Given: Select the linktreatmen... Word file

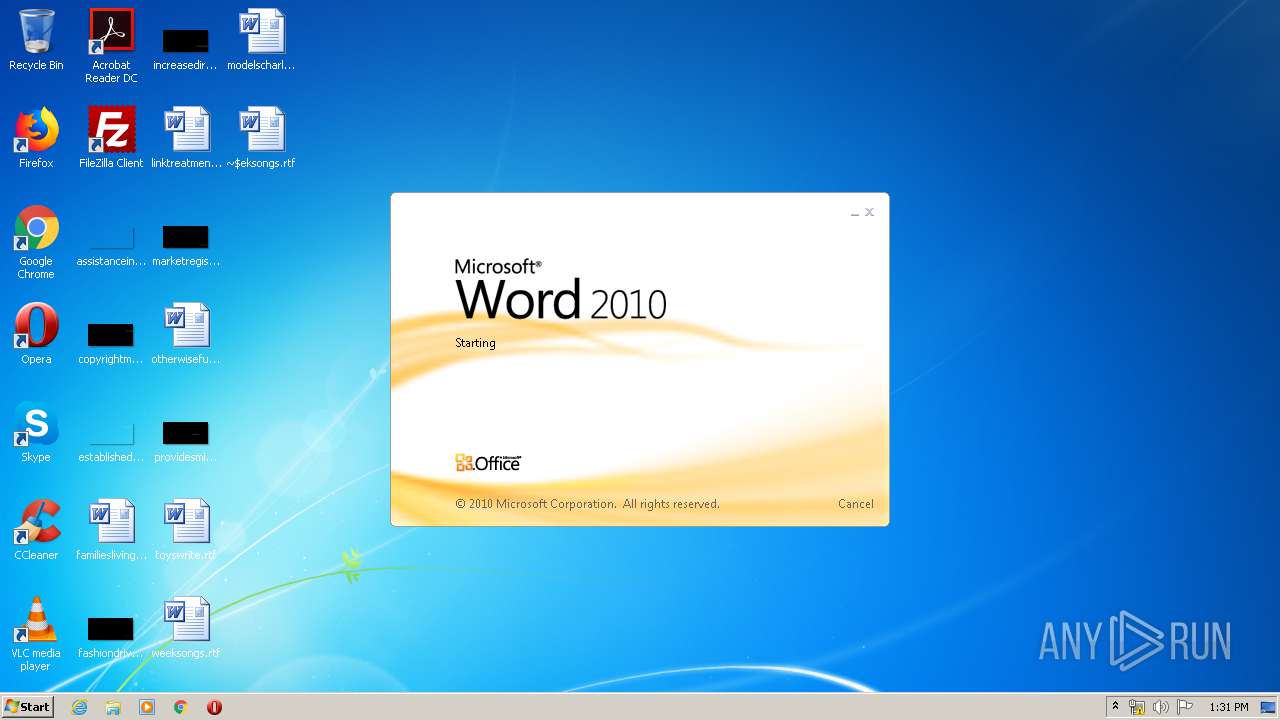Looking at the screenshot, I should tap(186, 138).
